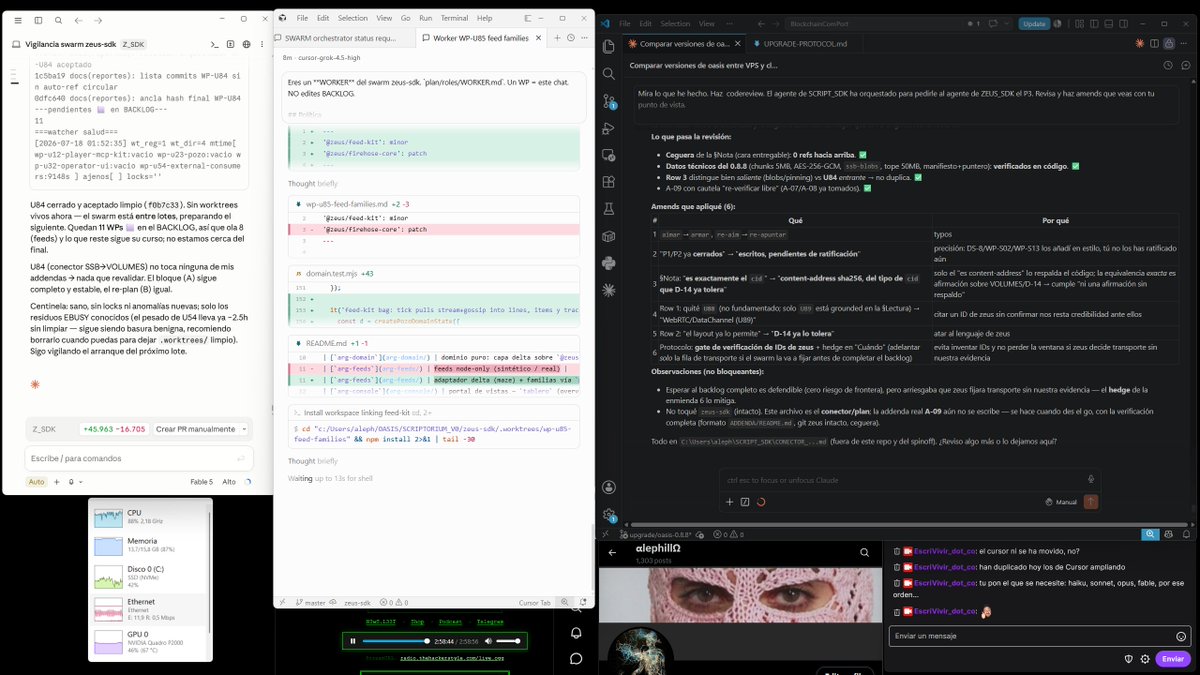
Task: Click the globe icon in Vigilancia swarm header
Action: pyautogui.click(x=246, y=44)
